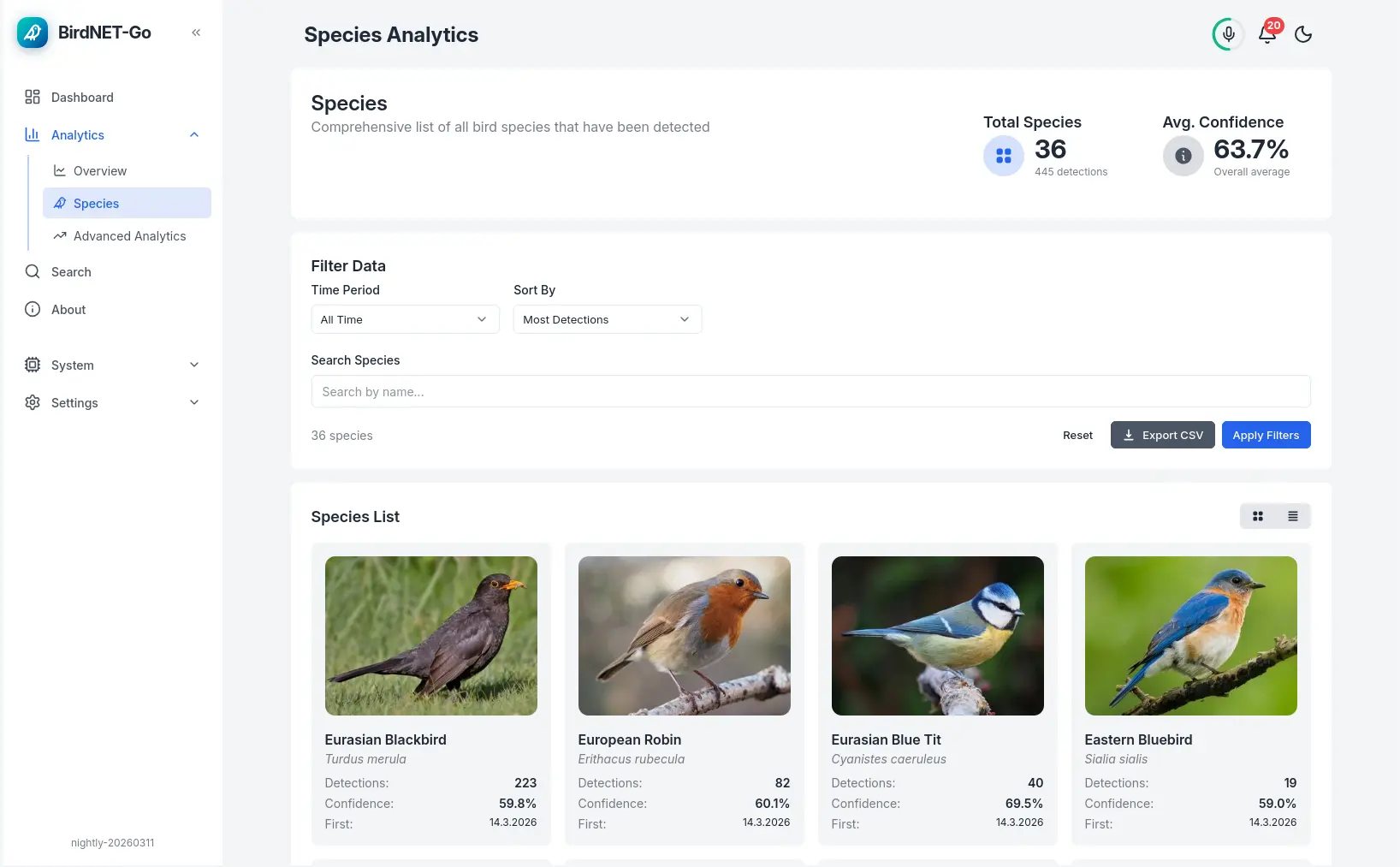Click the microphone audio level icon

1228,34
